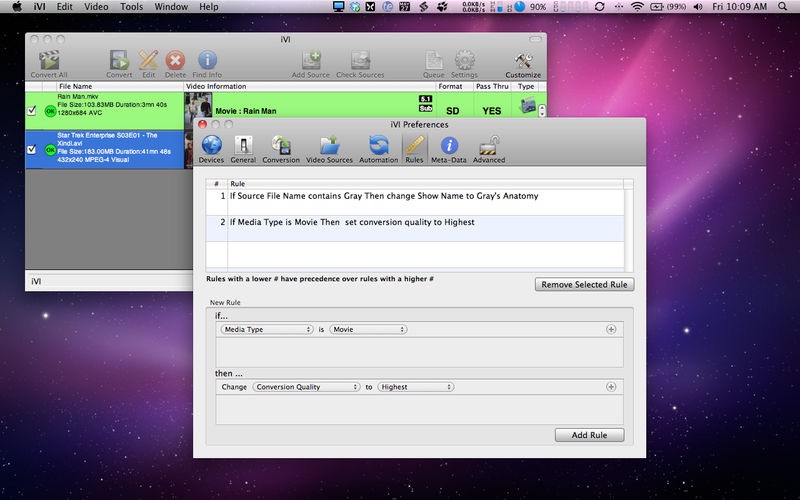
Task: Select the Automation preferences icon
Action: [379, 149]
